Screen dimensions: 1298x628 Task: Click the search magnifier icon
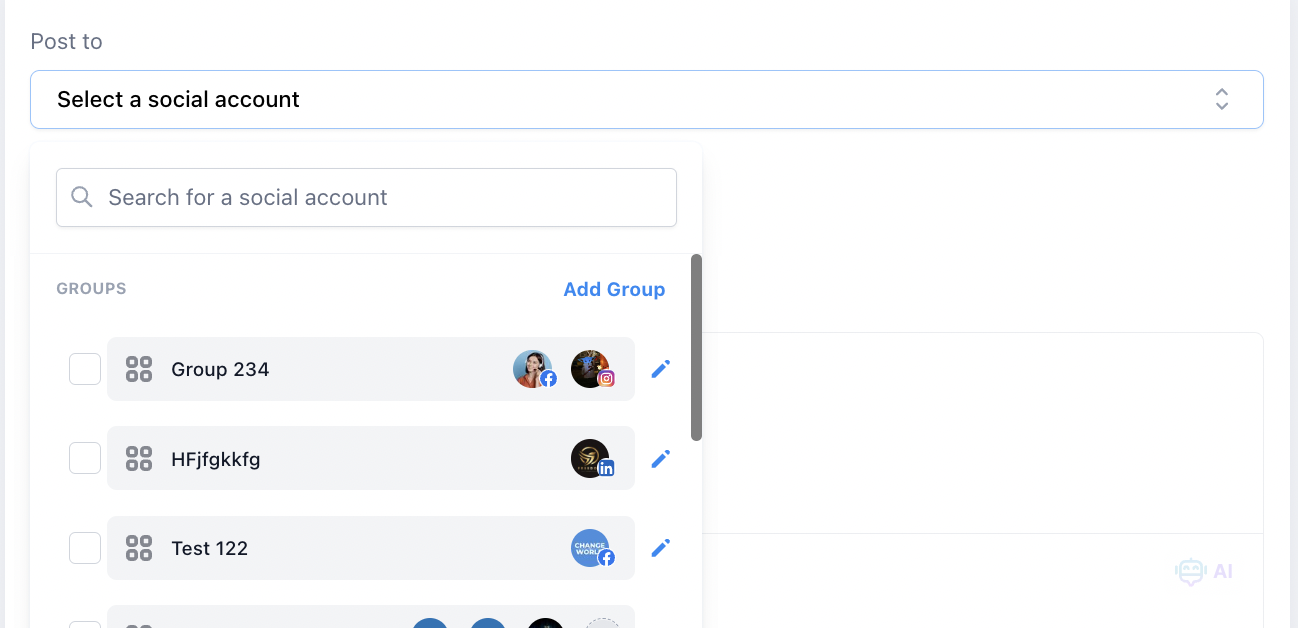click(82, 197)
